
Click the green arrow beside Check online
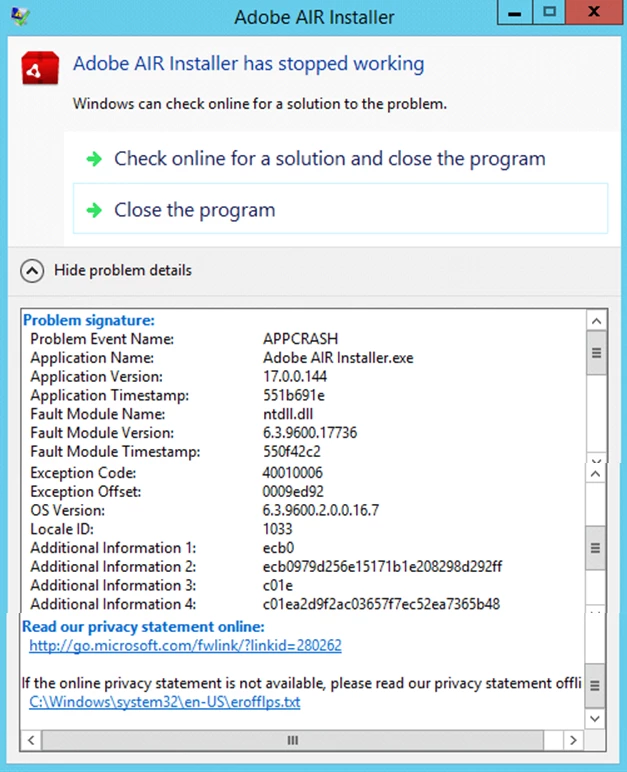point(94,159)
